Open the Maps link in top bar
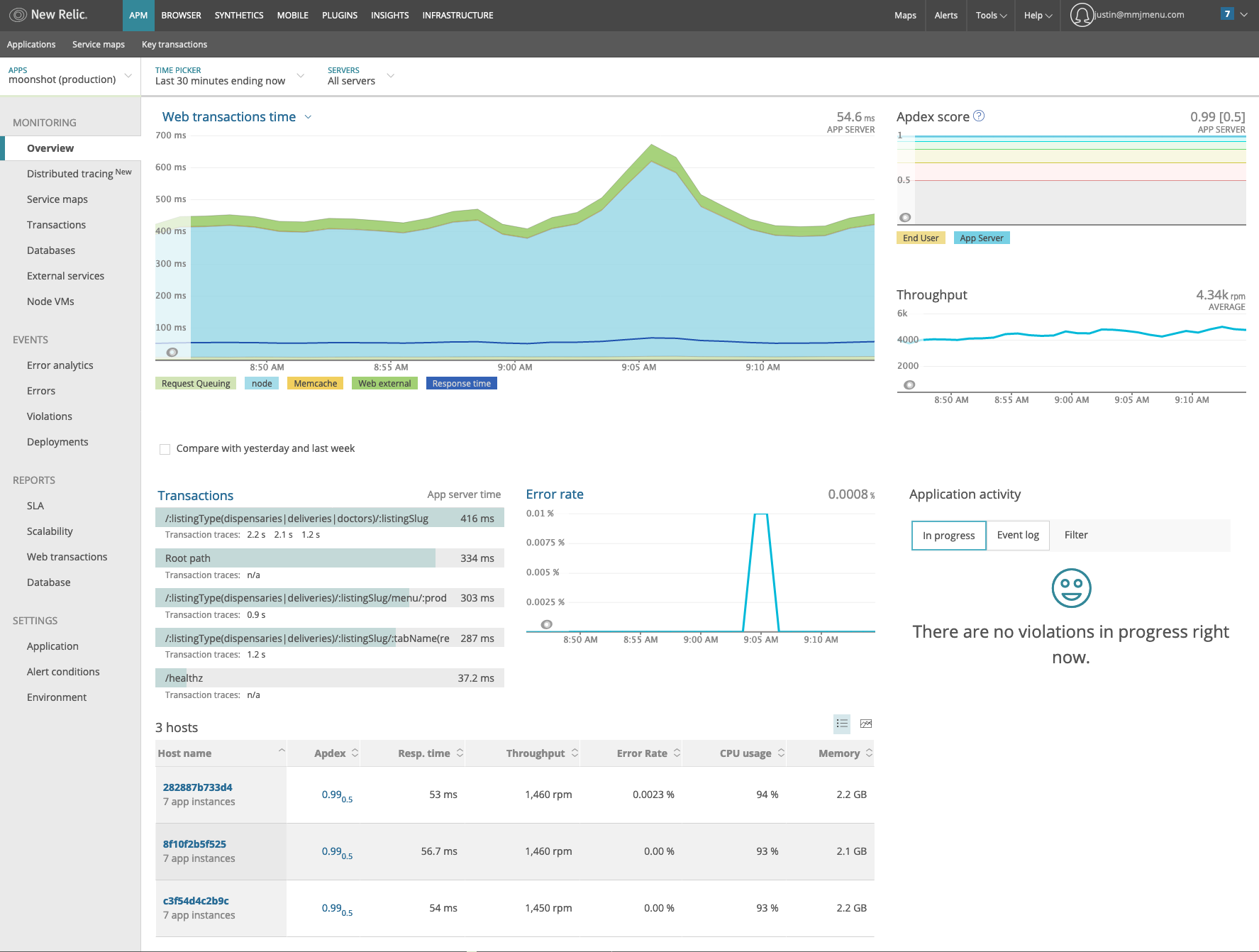Image resolution: width=1259 pixels, height=952 pixels. [x=905, y=16]
